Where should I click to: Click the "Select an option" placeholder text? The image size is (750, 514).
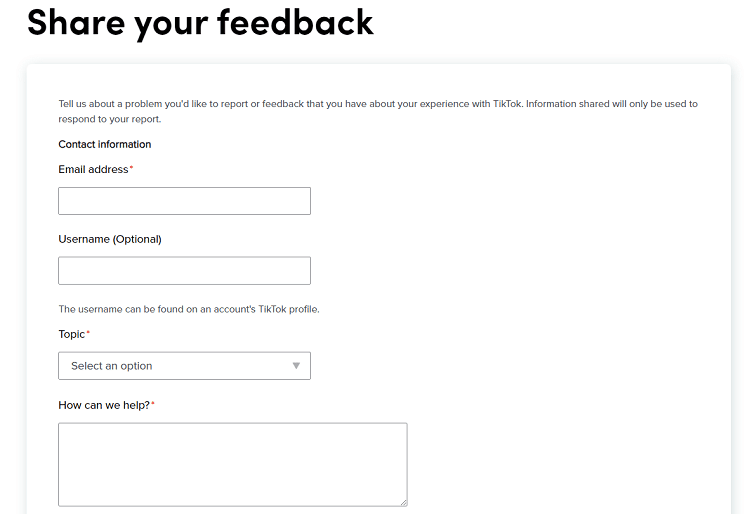click(x=111, y=366)
